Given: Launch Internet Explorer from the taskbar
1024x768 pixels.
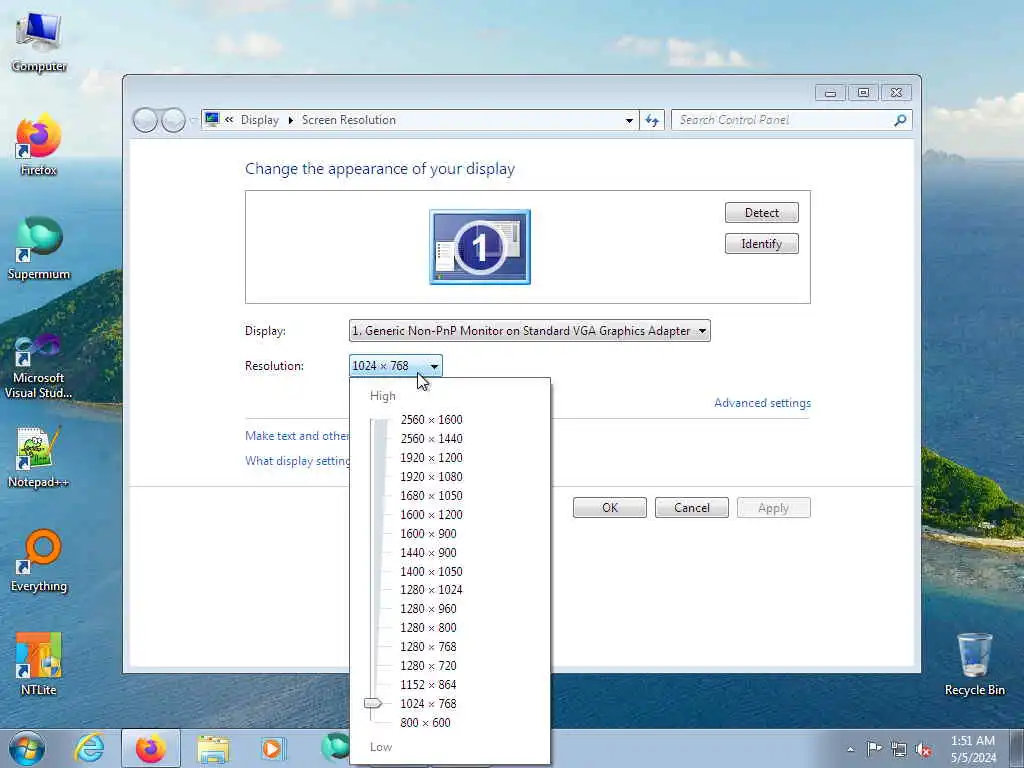Looking at the screenshot, I should [x=89, y=748].
